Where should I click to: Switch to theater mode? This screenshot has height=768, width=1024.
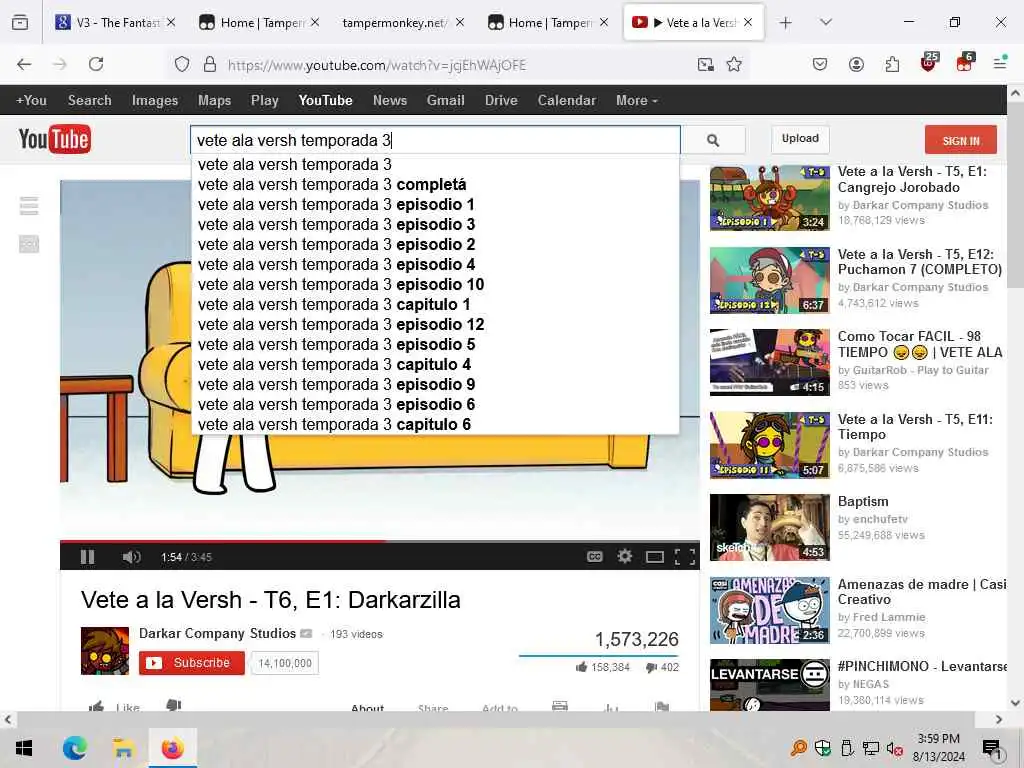655,557
